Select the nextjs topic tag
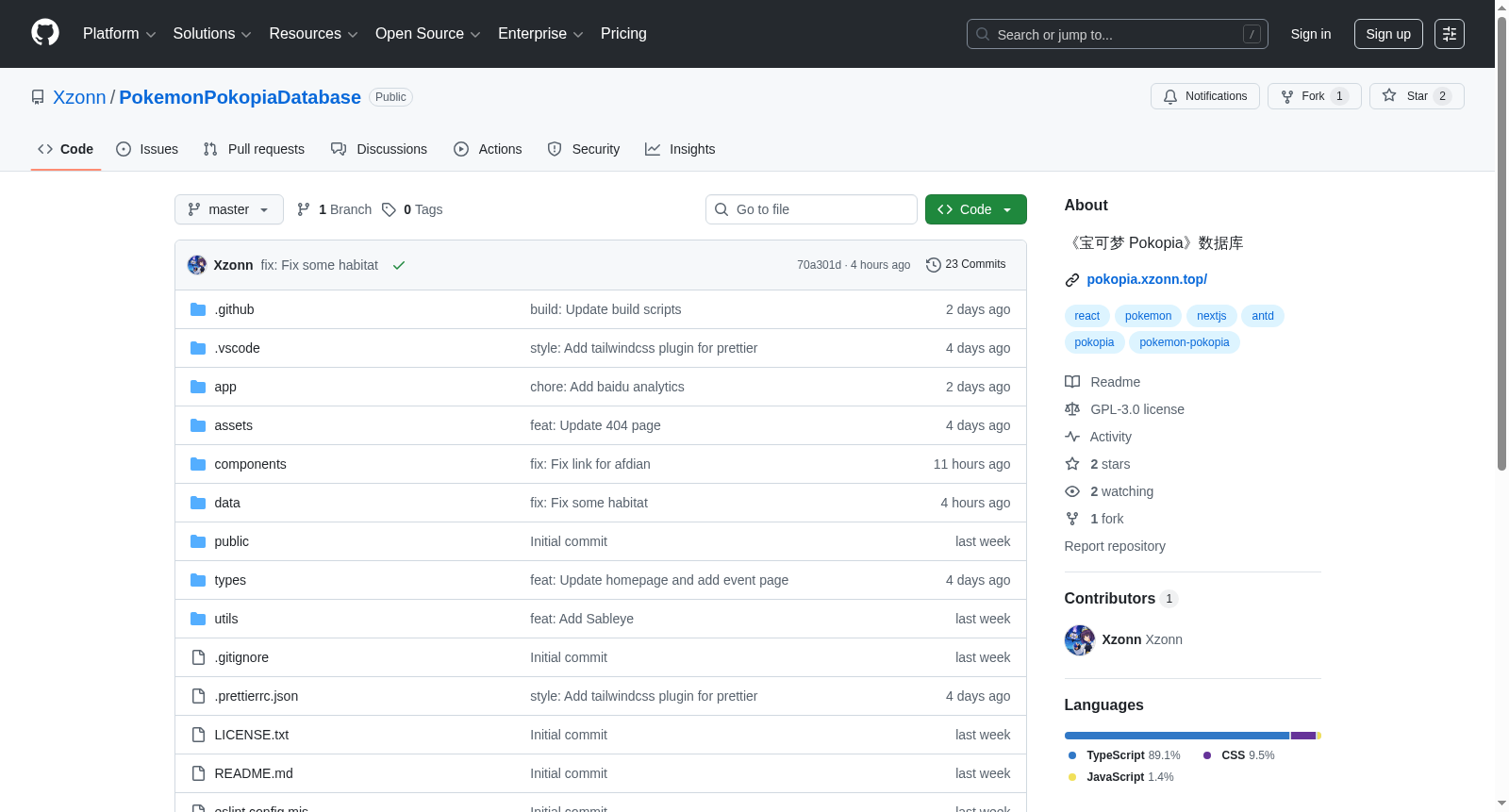1509x812 pixels. tap(1212, 316)
